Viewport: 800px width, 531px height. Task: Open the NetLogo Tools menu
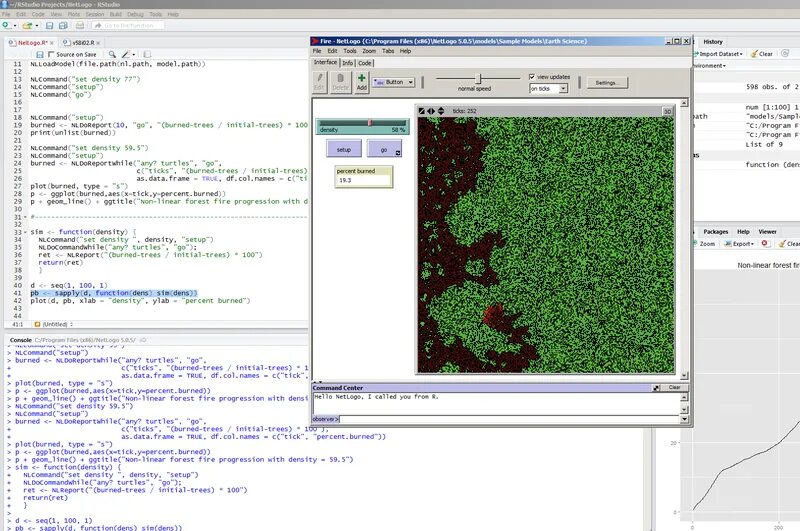[x=349, y=51]
